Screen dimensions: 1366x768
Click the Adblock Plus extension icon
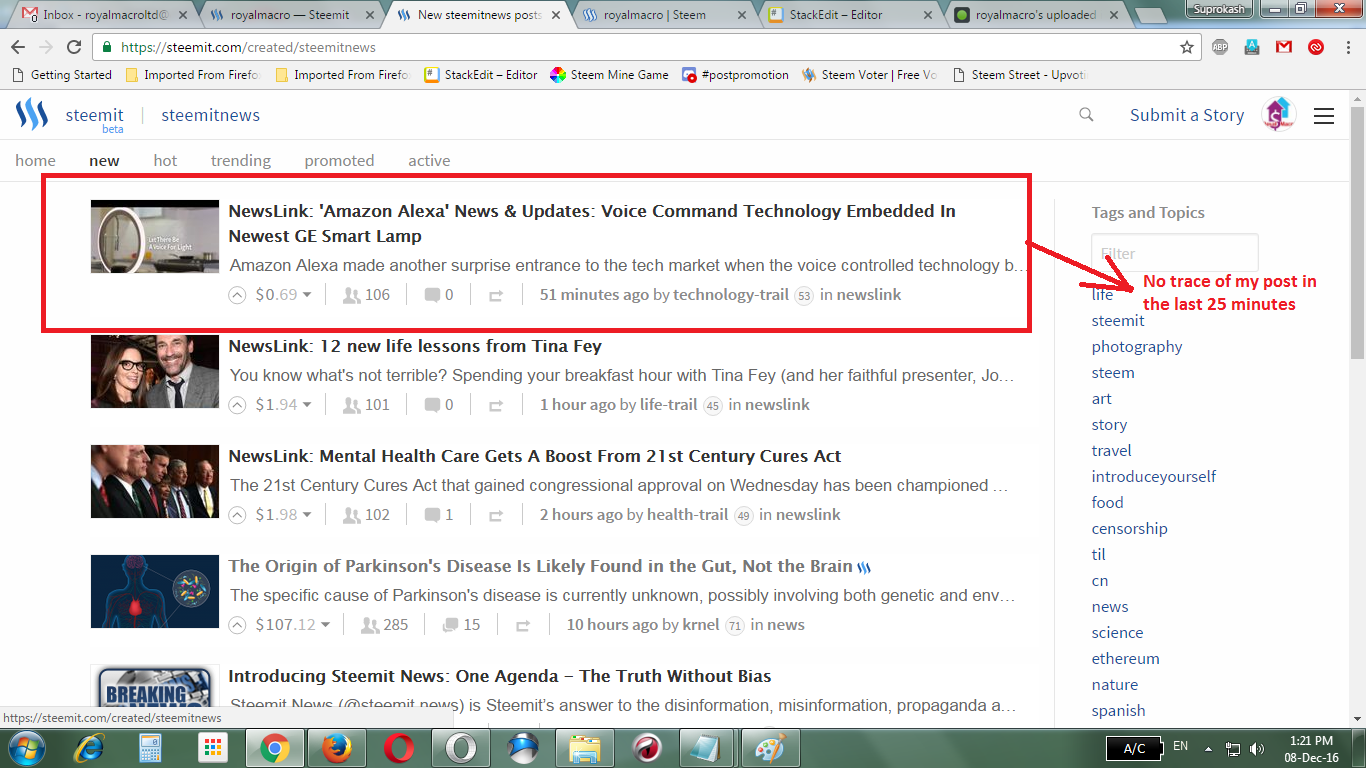click(1220, 47)
